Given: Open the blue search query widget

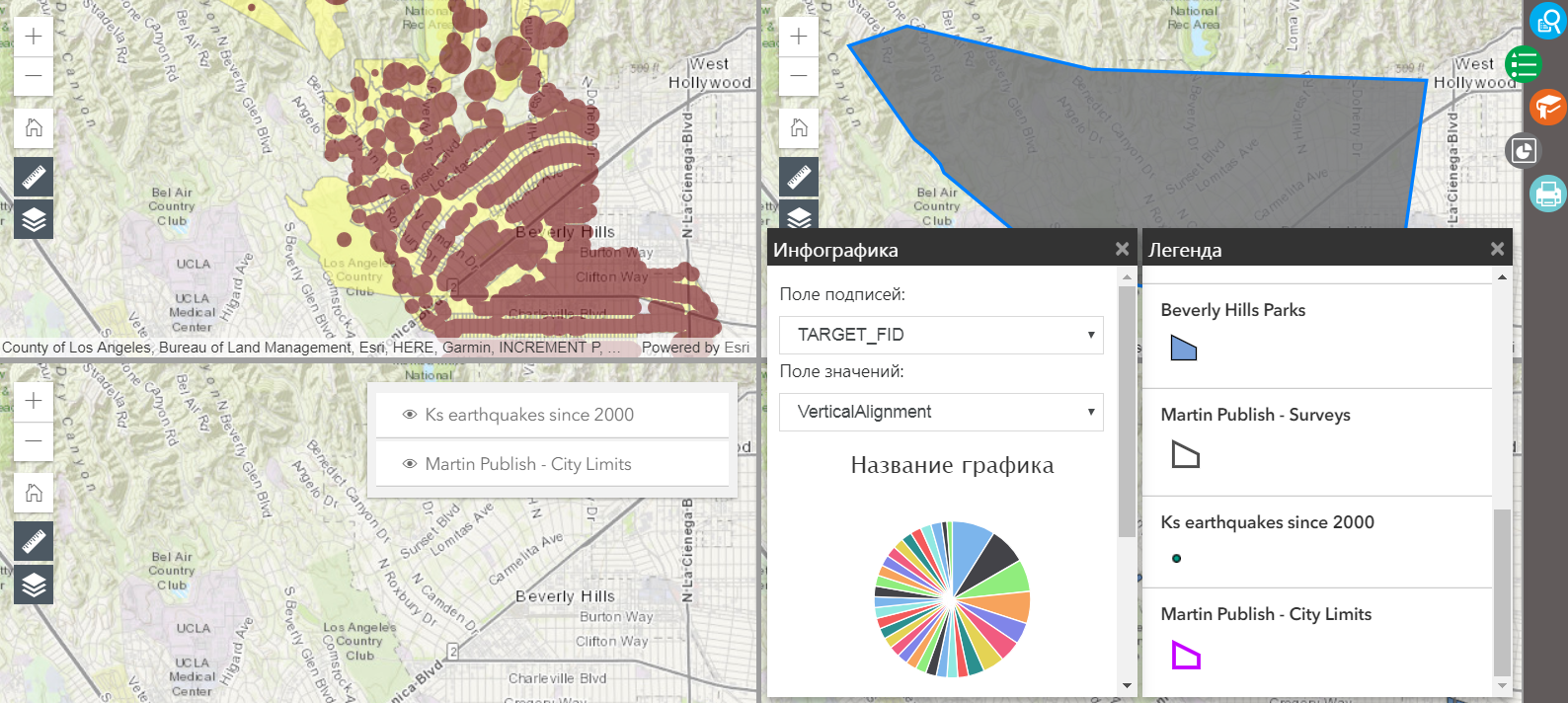Looking at the screenshot, I should [x=1547, y=21].
